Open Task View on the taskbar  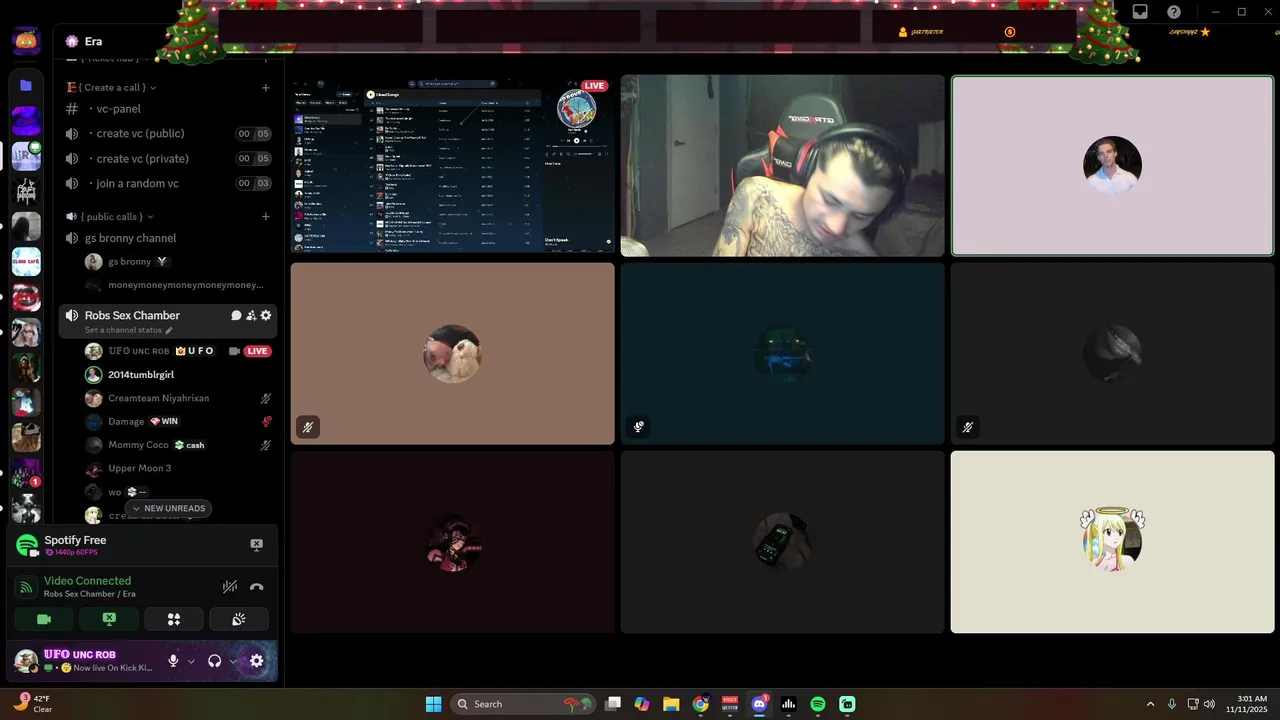pos(613,704)
